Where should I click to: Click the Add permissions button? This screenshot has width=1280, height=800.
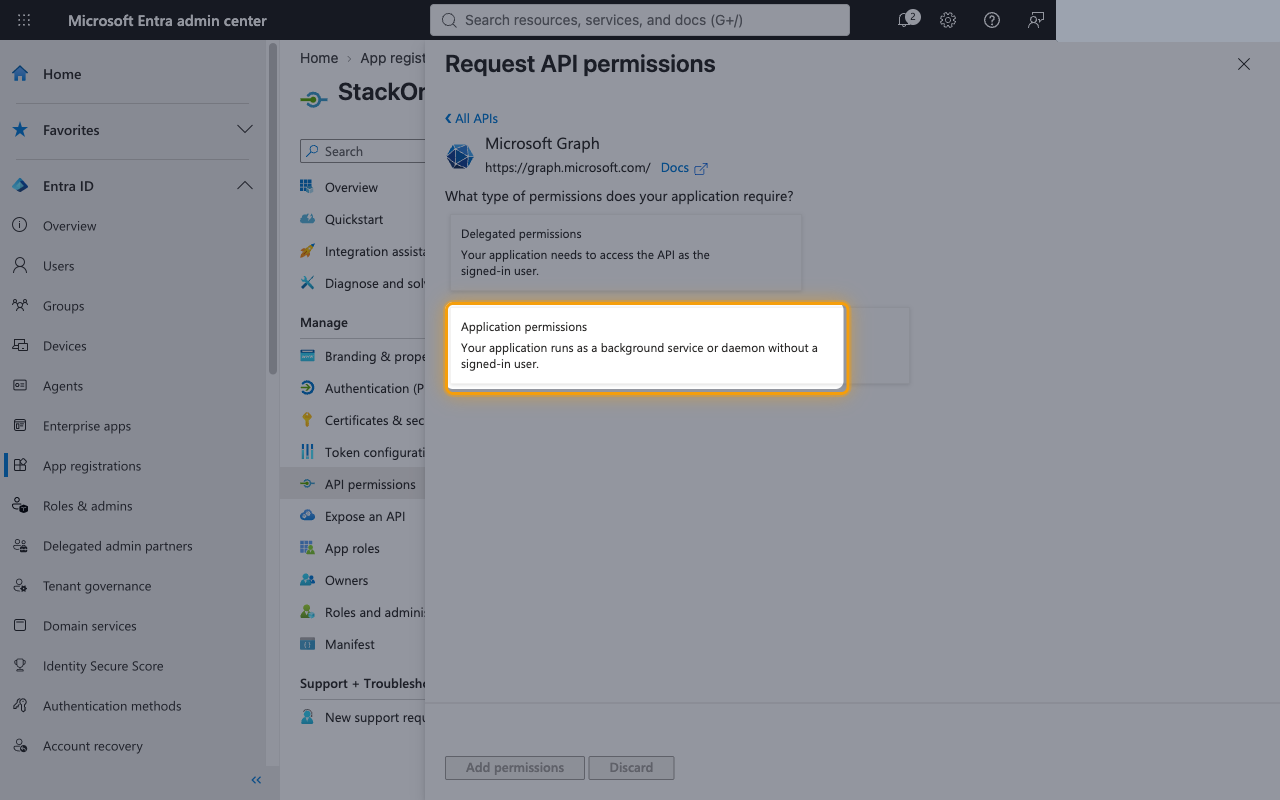click(515, 768)
